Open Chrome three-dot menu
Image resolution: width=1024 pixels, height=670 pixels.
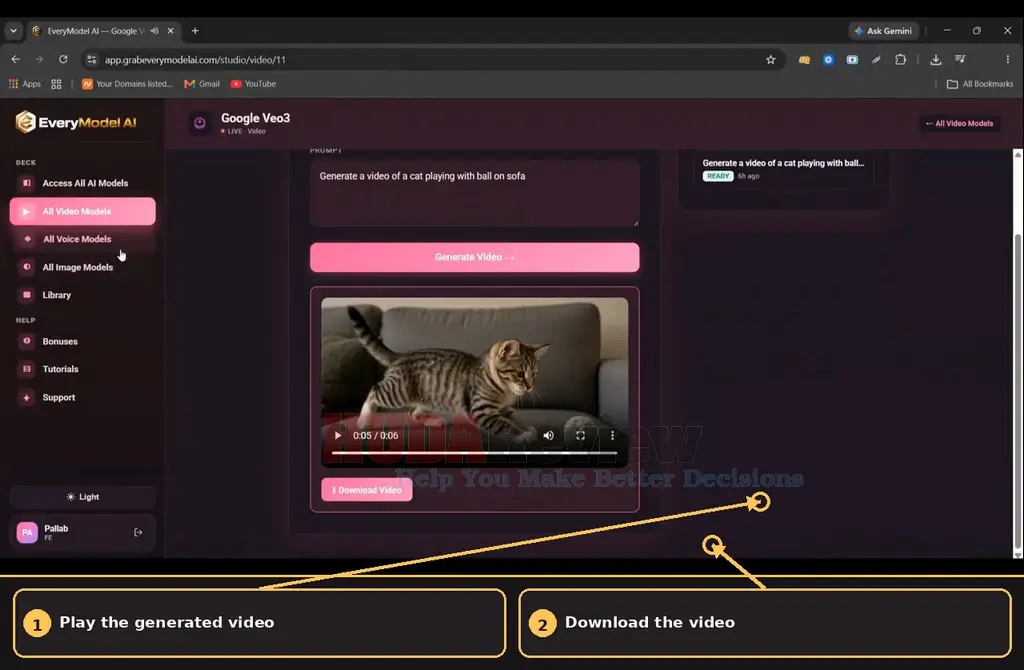(x=1008, y=59)
